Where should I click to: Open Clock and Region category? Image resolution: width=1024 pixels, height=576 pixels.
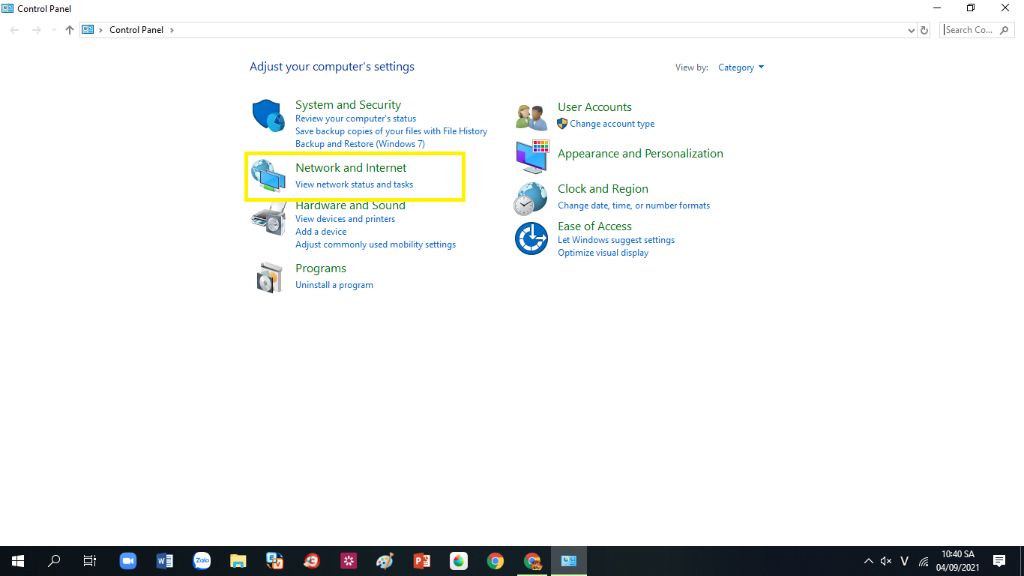click(x=603, y=189)
